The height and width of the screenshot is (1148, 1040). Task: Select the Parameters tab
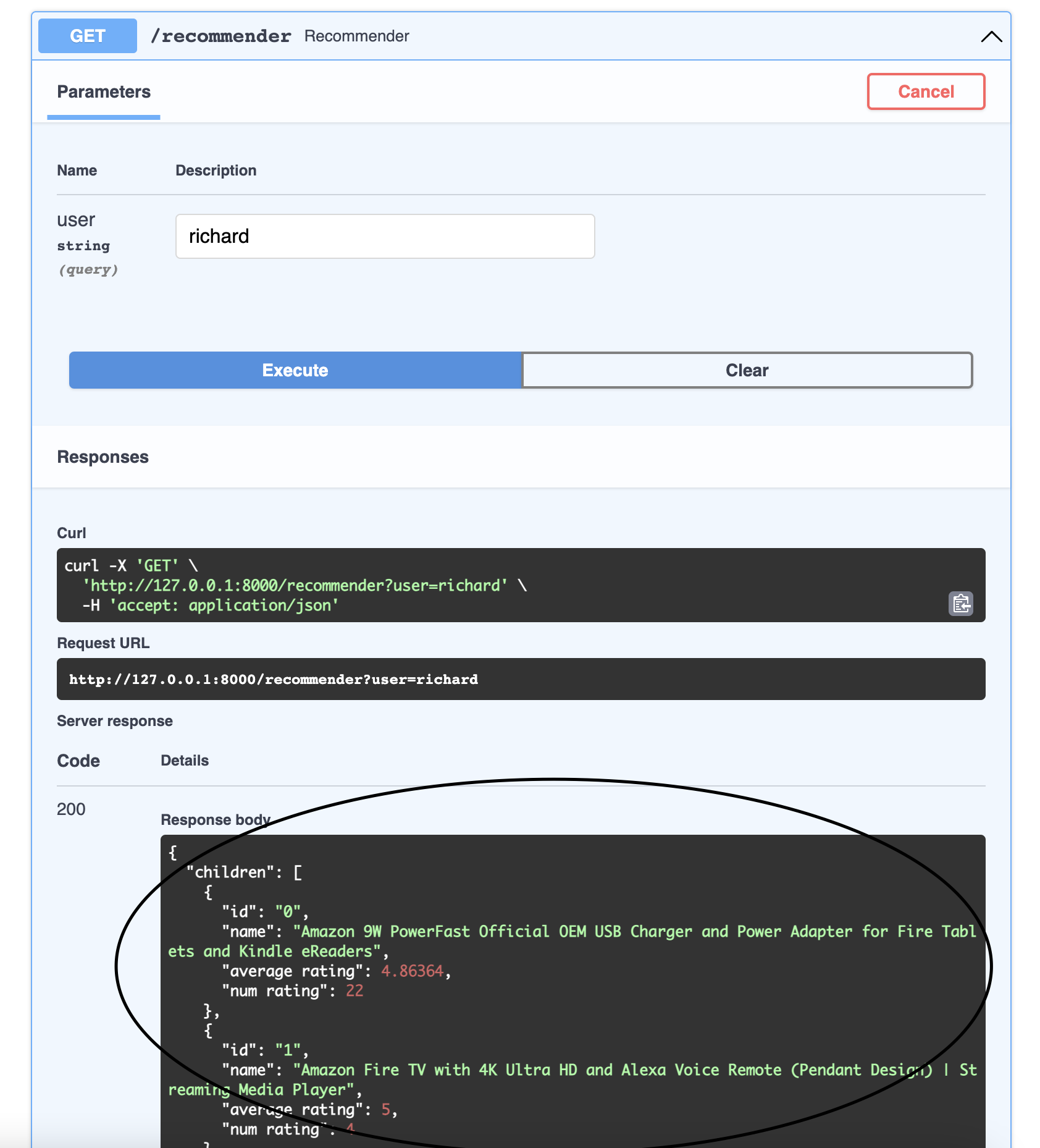(x=104, y=92)
